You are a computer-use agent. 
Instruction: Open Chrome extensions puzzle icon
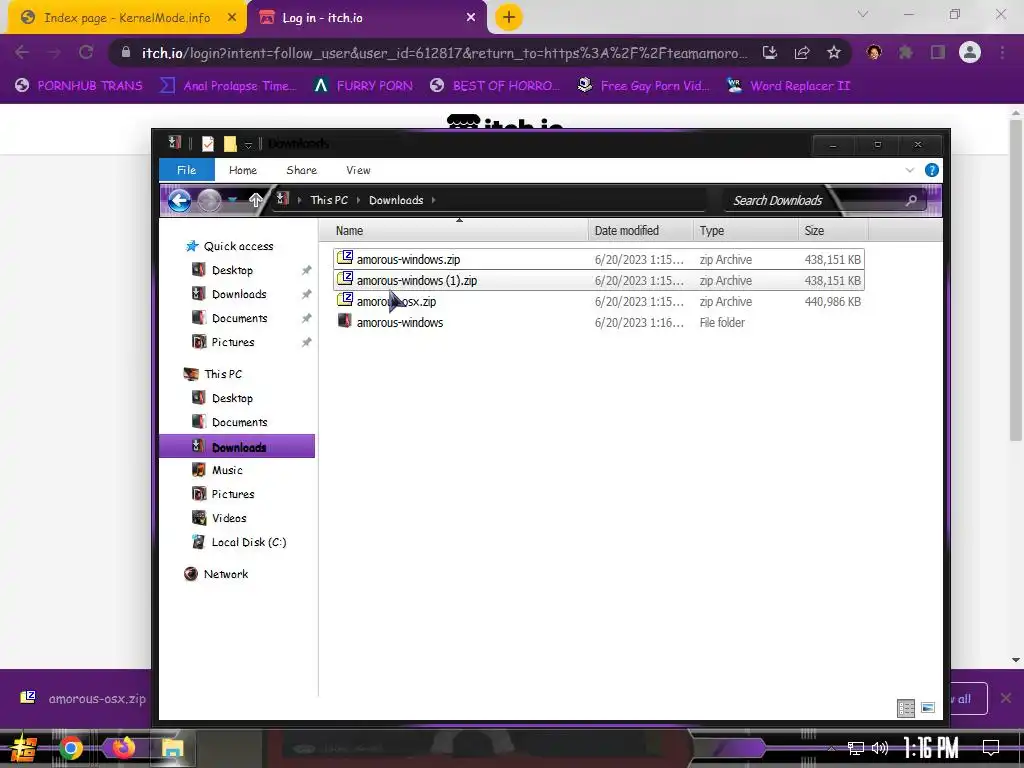tap(906, 53)
